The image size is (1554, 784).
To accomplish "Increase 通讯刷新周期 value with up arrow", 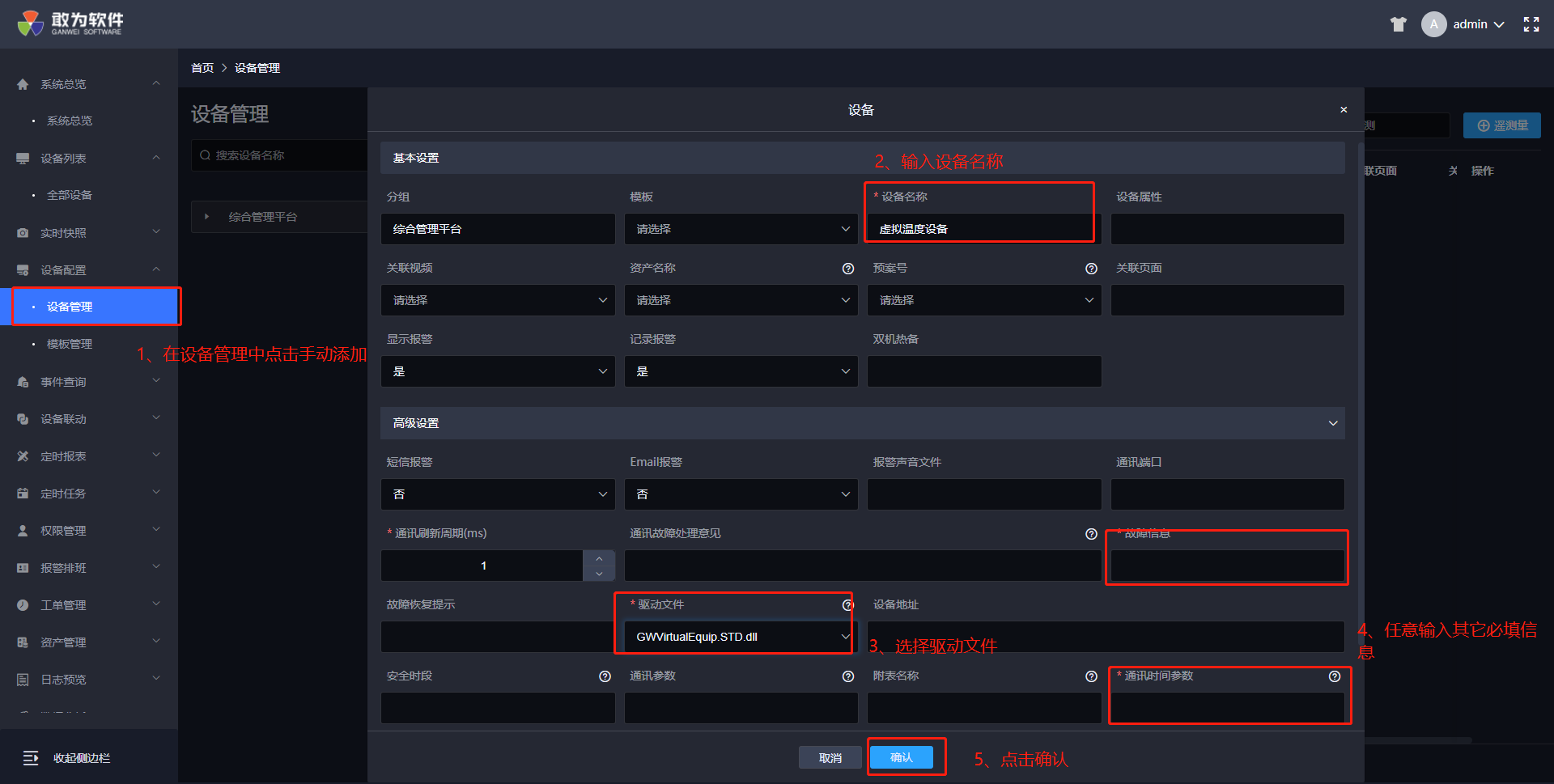I will 599,558.
